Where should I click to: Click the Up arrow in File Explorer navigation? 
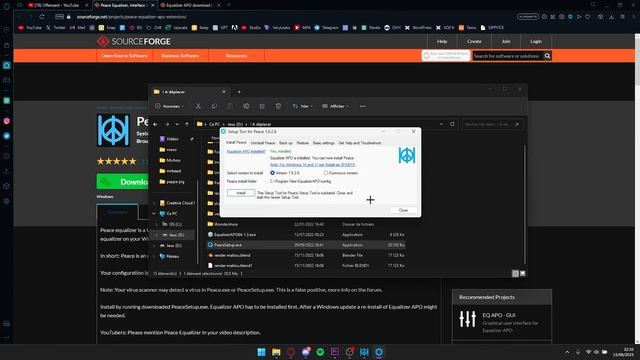tap(187, 124)
